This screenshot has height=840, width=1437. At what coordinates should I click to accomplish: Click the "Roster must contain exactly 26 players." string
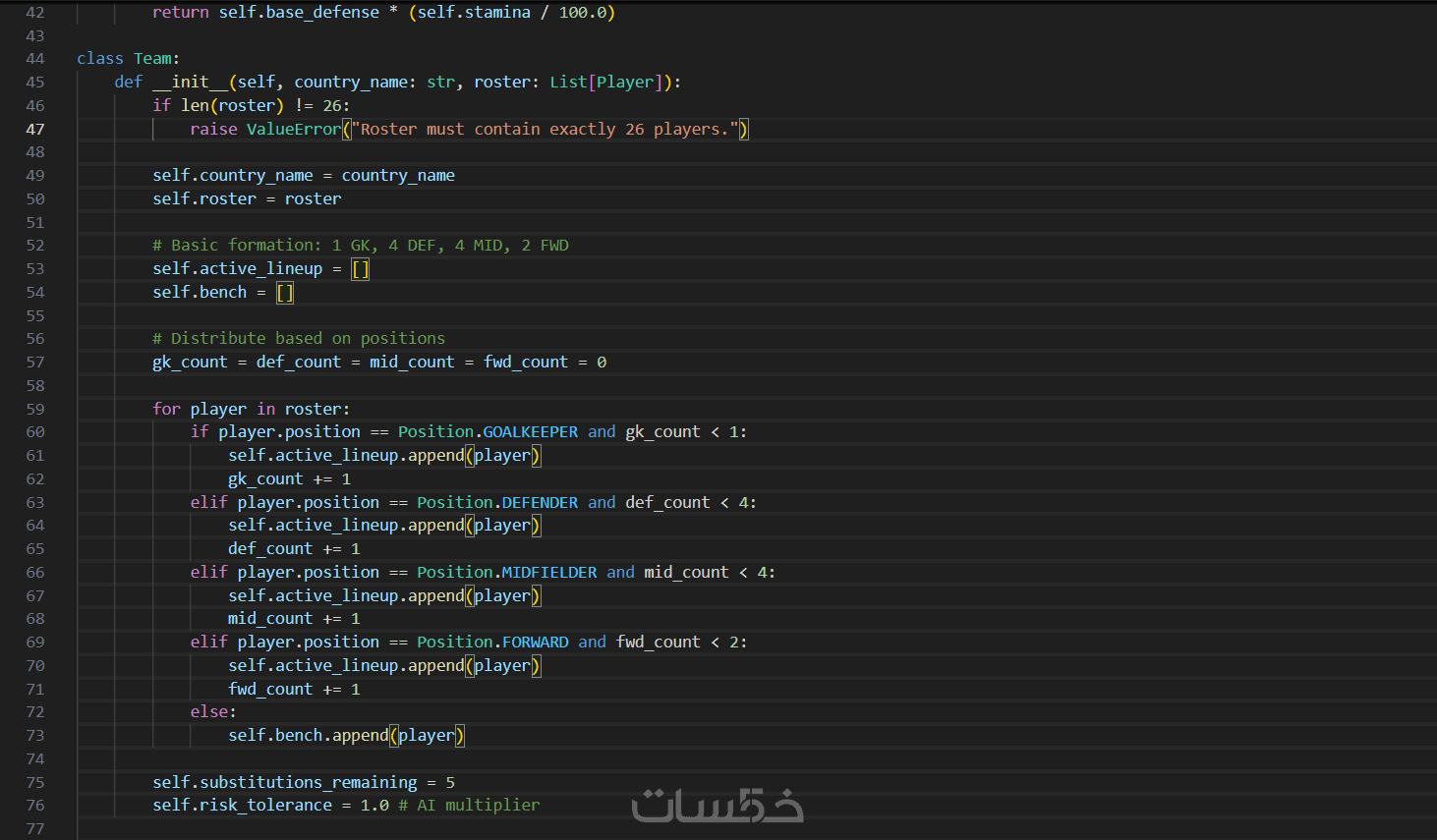tap(545, 129)
